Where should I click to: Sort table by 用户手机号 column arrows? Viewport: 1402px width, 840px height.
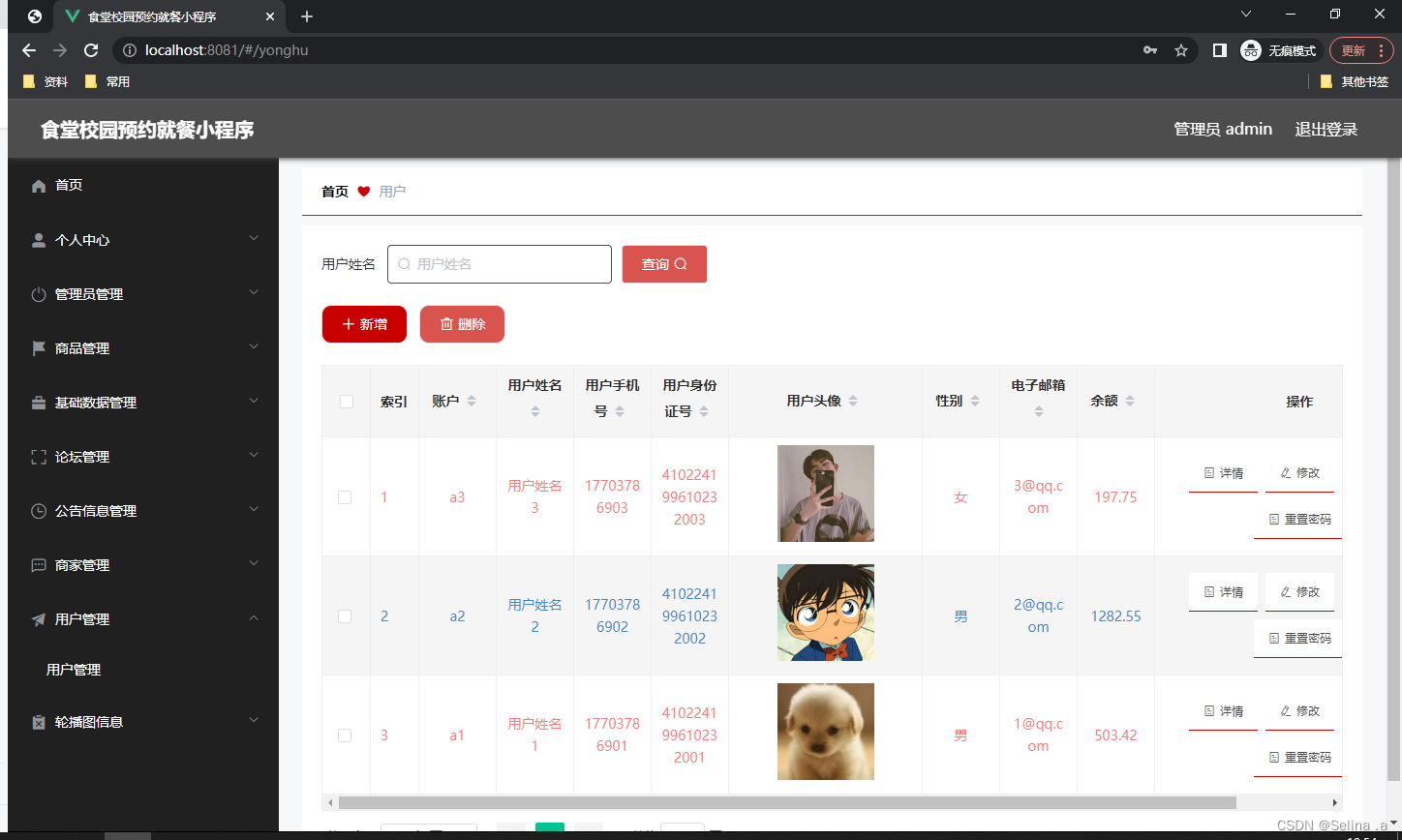[x=620, y=411]
